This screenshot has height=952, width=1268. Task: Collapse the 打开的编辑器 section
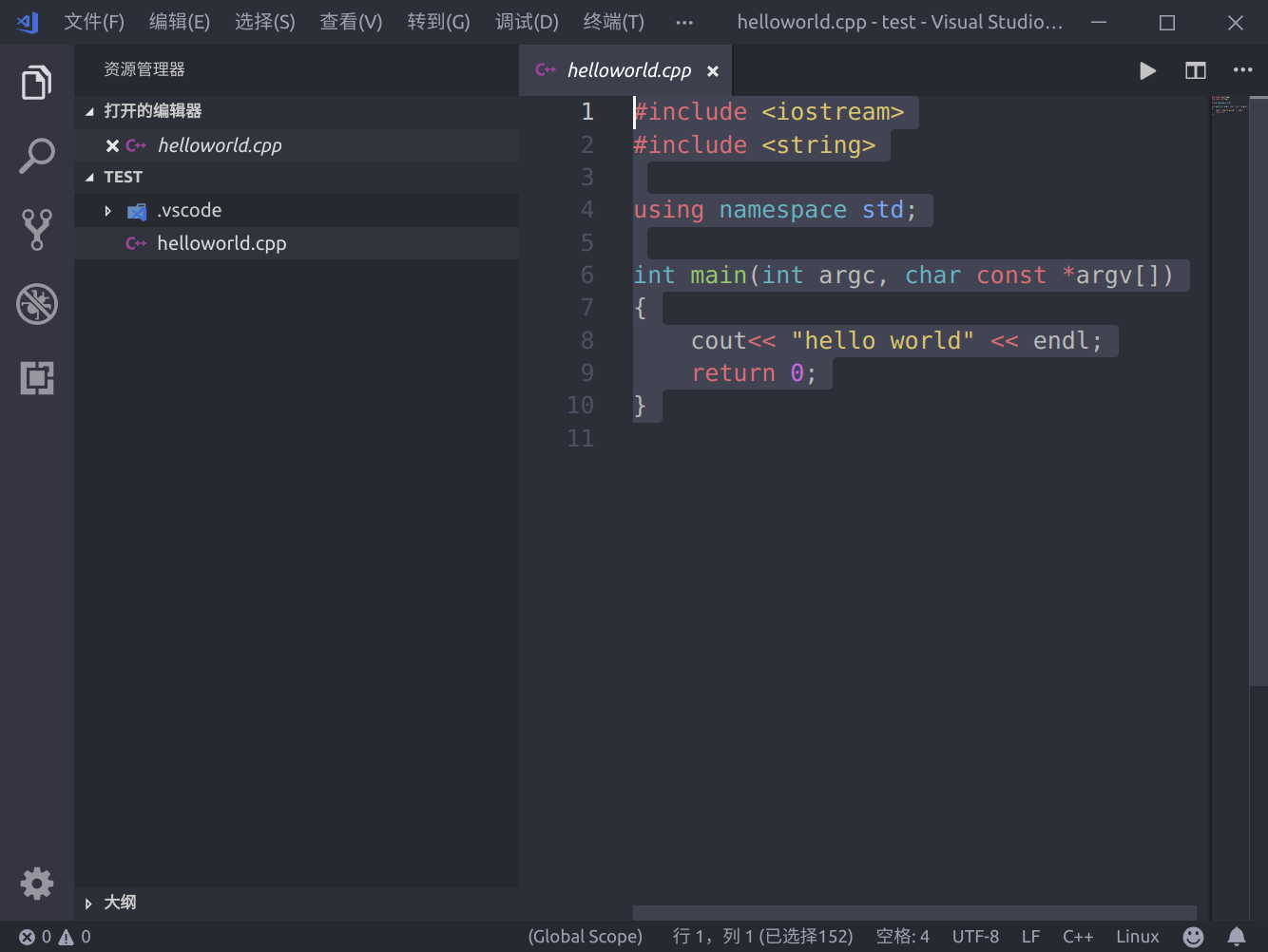coord(90,112)
